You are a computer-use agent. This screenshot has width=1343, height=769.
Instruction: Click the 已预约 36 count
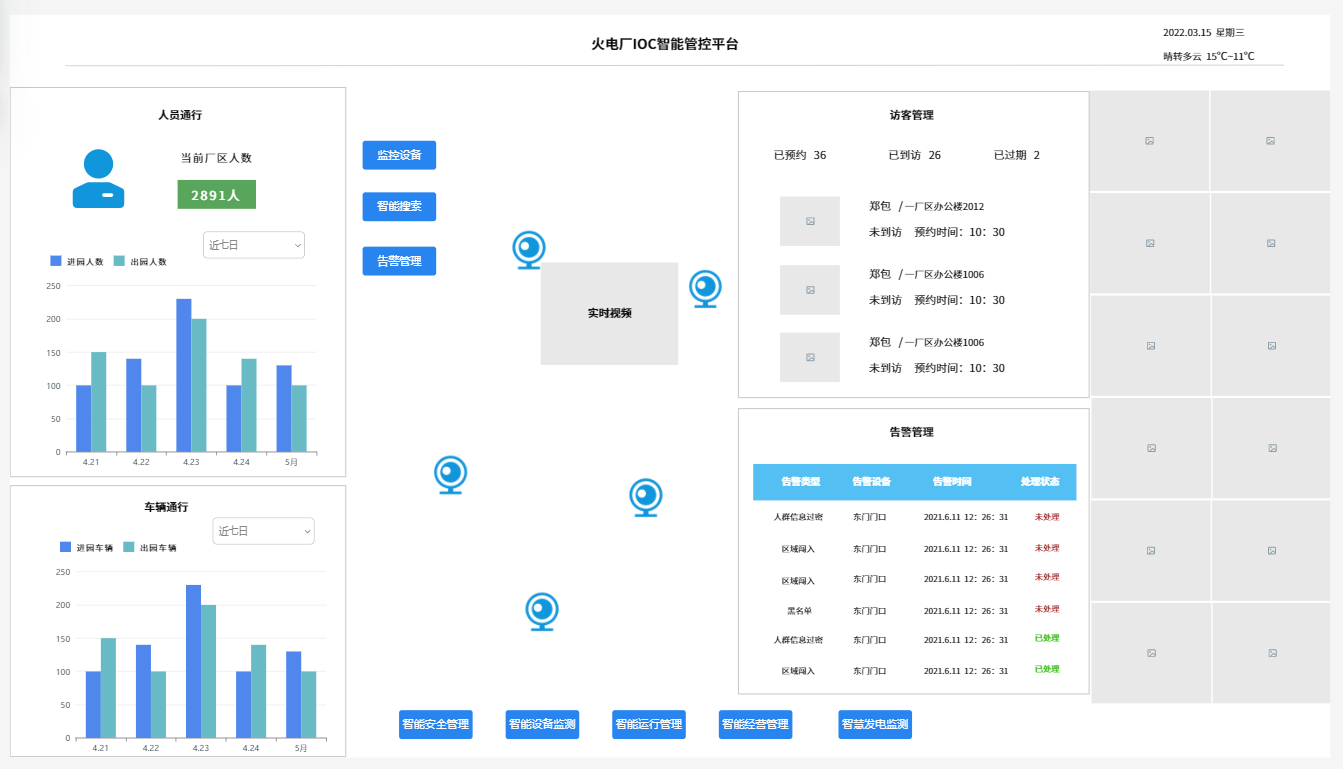click(800, 155)
